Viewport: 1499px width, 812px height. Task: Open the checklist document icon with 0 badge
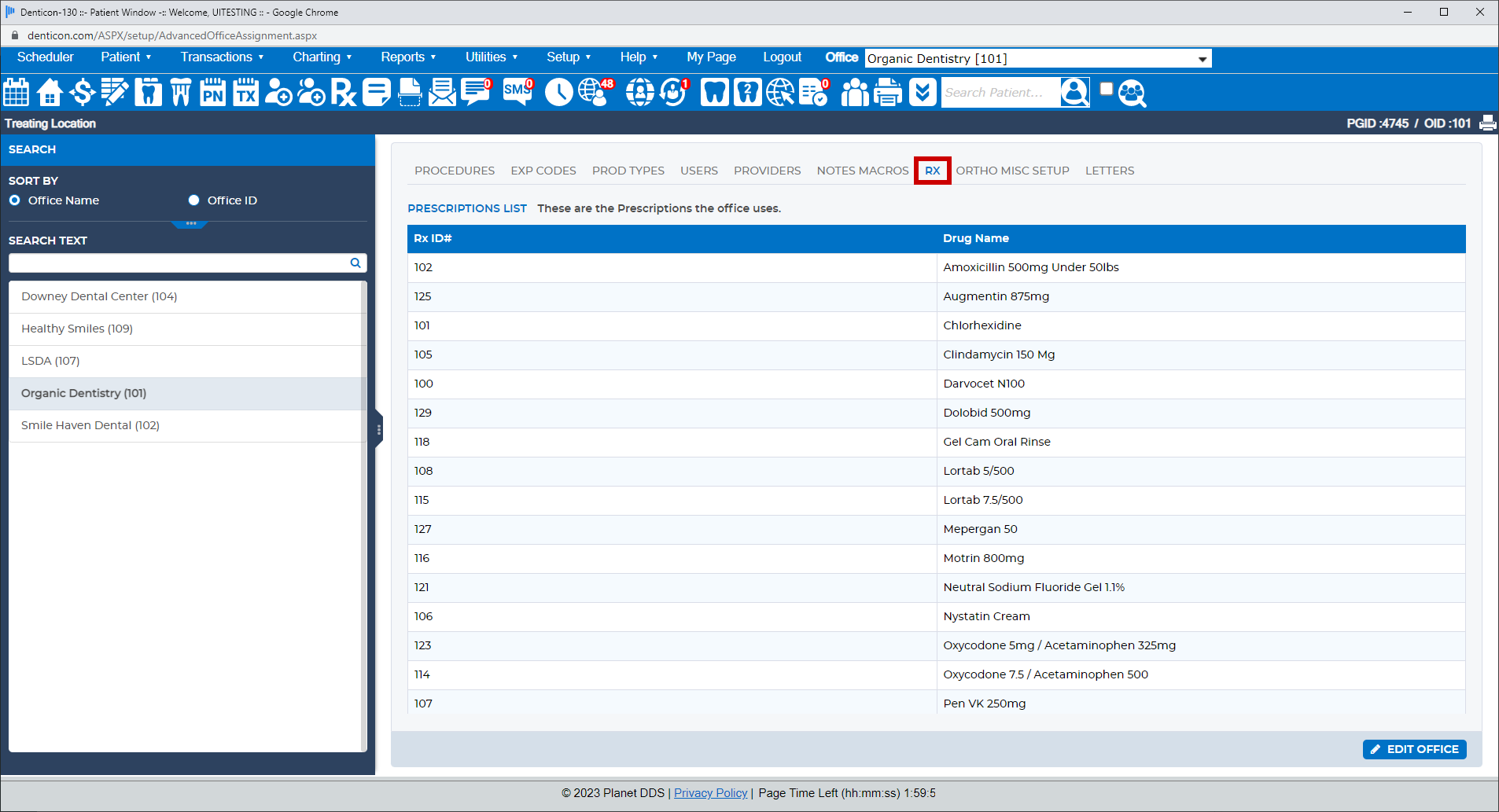(814, 93)
